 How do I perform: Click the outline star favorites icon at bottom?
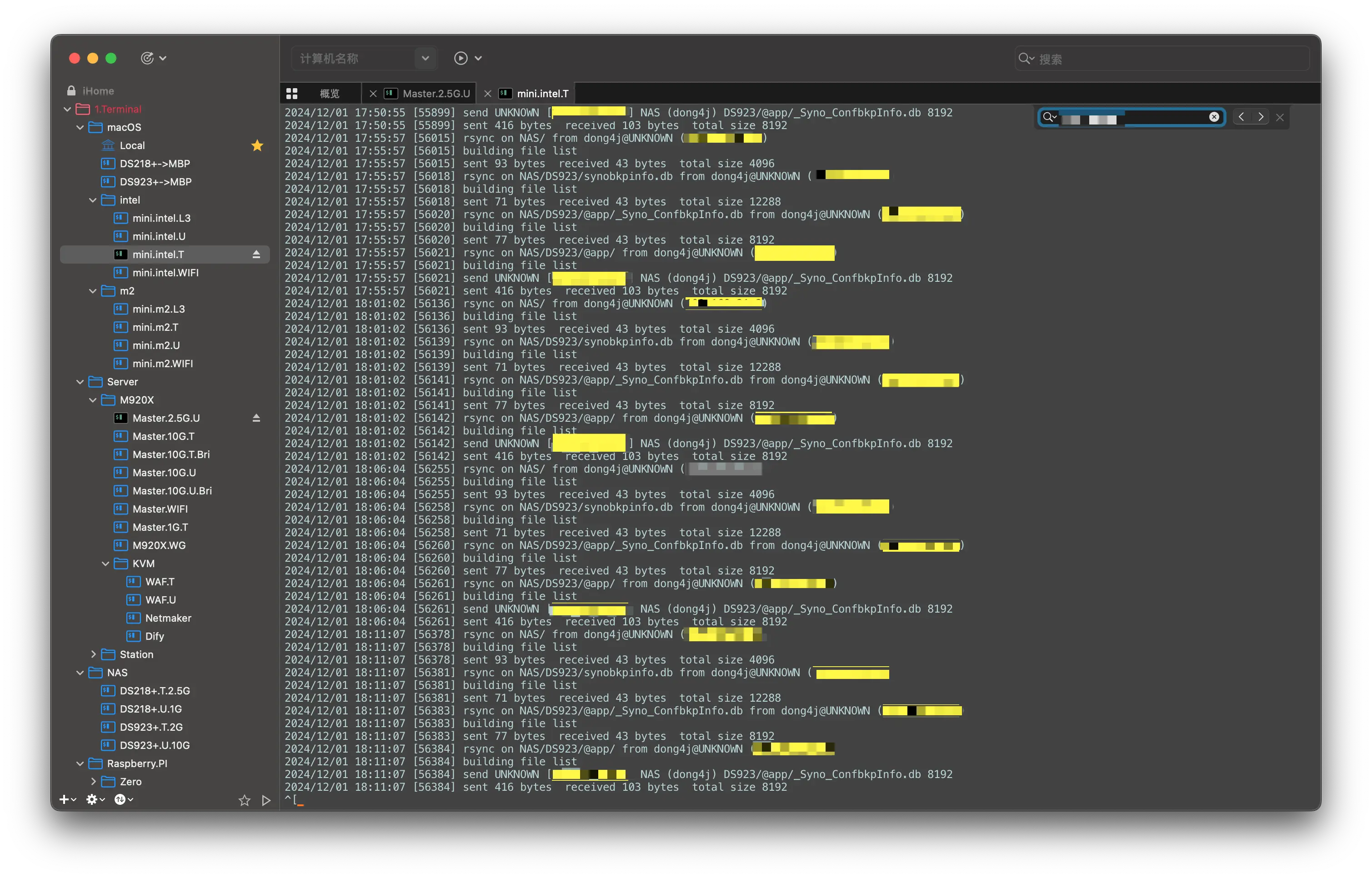245,800
